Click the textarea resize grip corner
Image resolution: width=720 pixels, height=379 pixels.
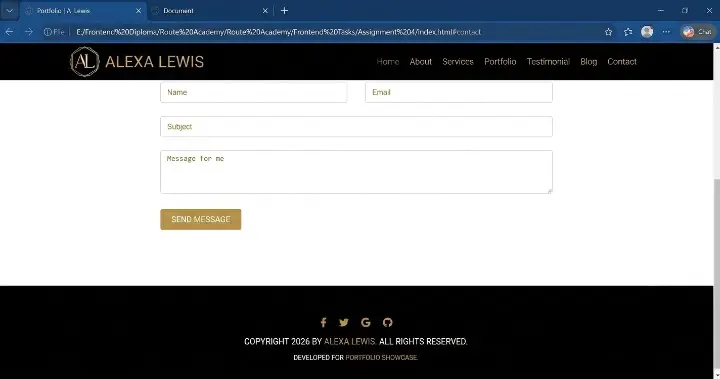click(549, 191)
